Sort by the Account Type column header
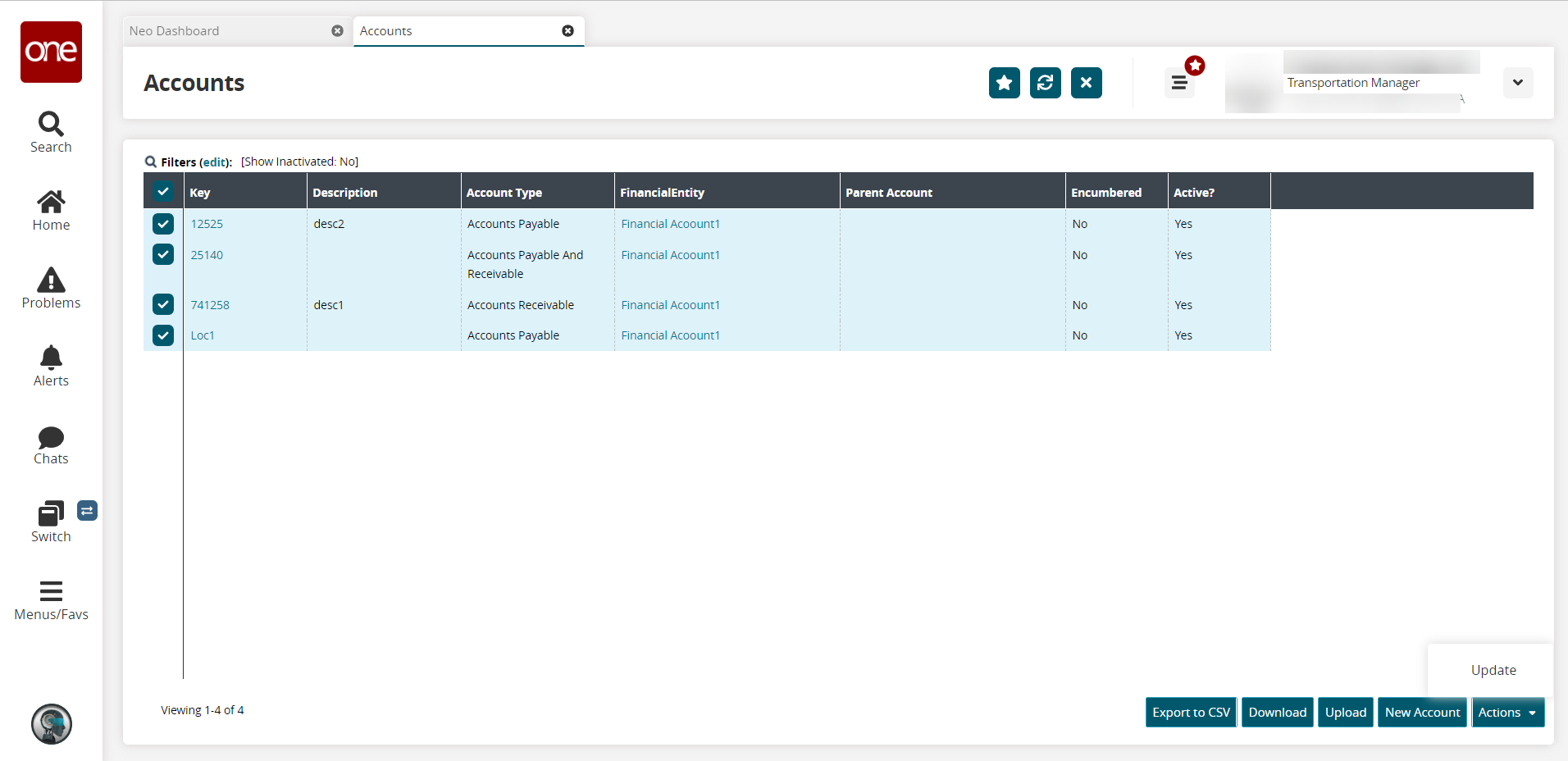Screen dimensions: 1568x761 504,193
